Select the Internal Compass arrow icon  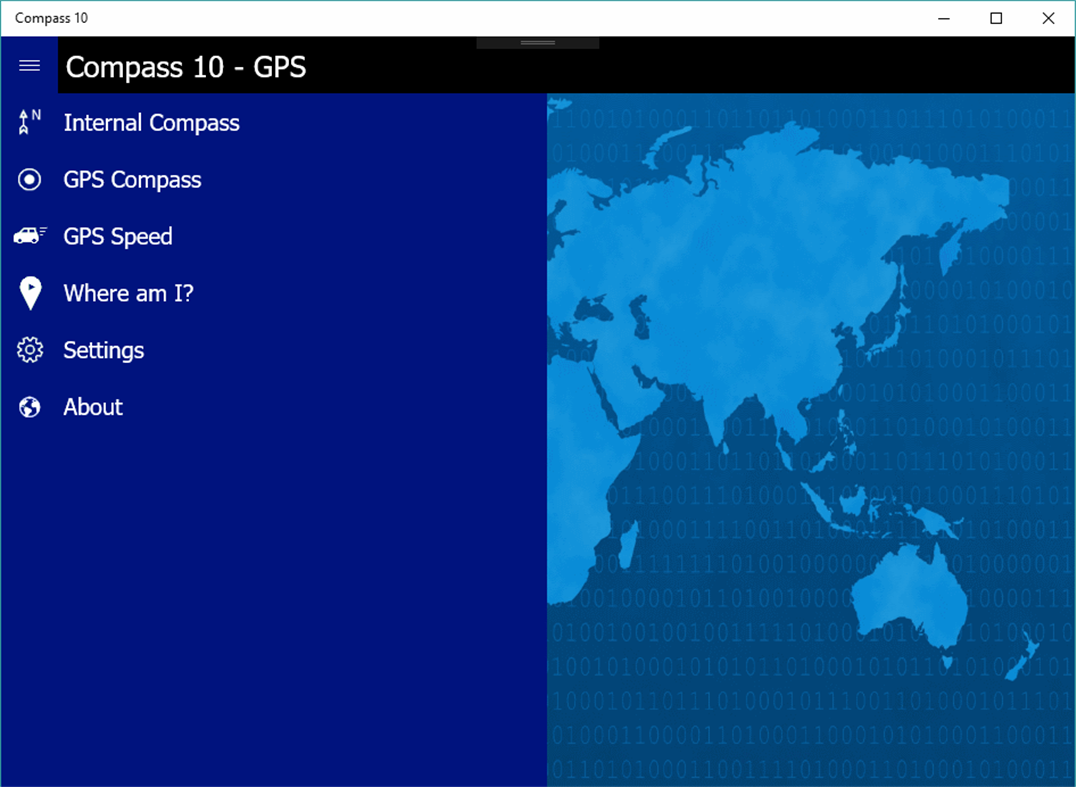pyautogui.click(x=29, y=122)
